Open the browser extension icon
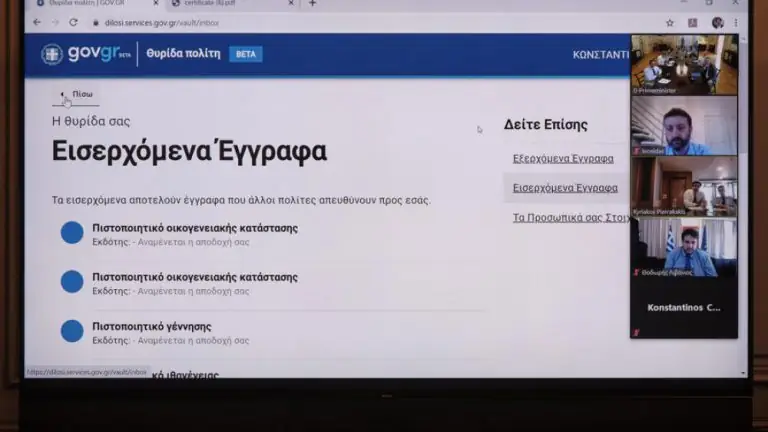 tap(693, 23)
